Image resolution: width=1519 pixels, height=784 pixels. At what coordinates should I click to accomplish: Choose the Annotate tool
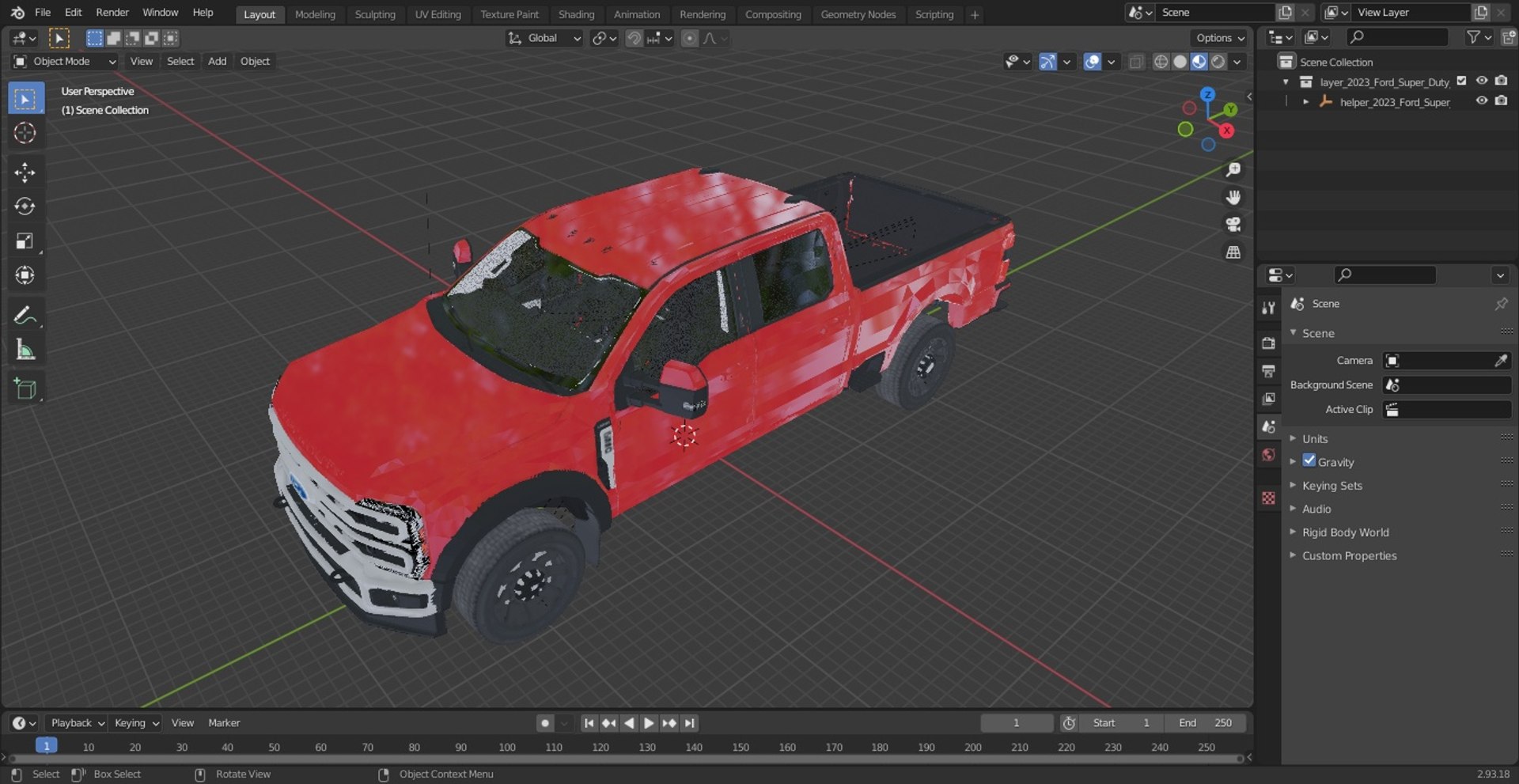pyautogui.click(x=25, y=316)
